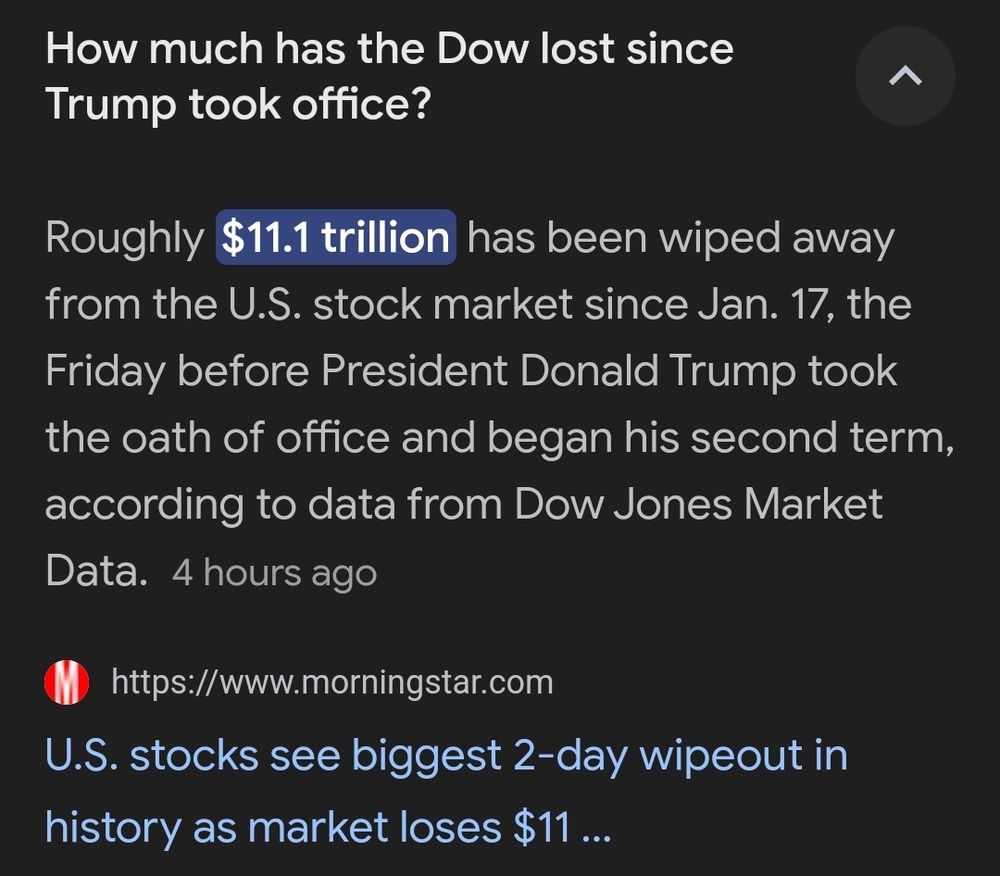Click the Morningstar favicon icon
This screenshot has height=876, width=1000.
pos(67,683)
